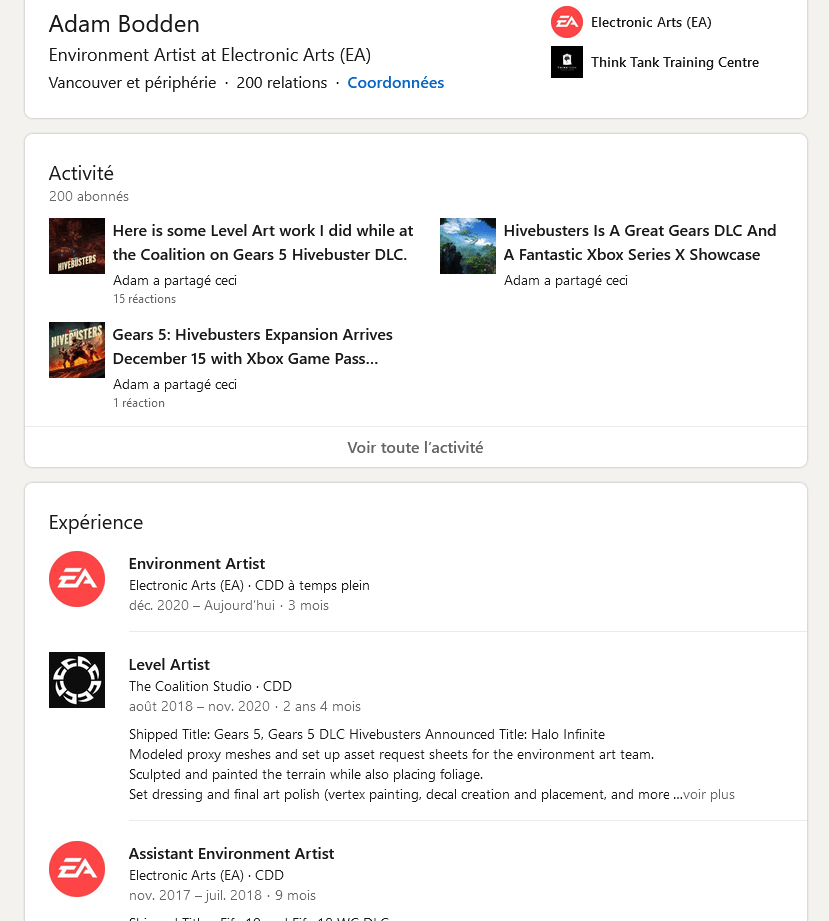Open Hivebusters Level Art post thumbnail

77,246
